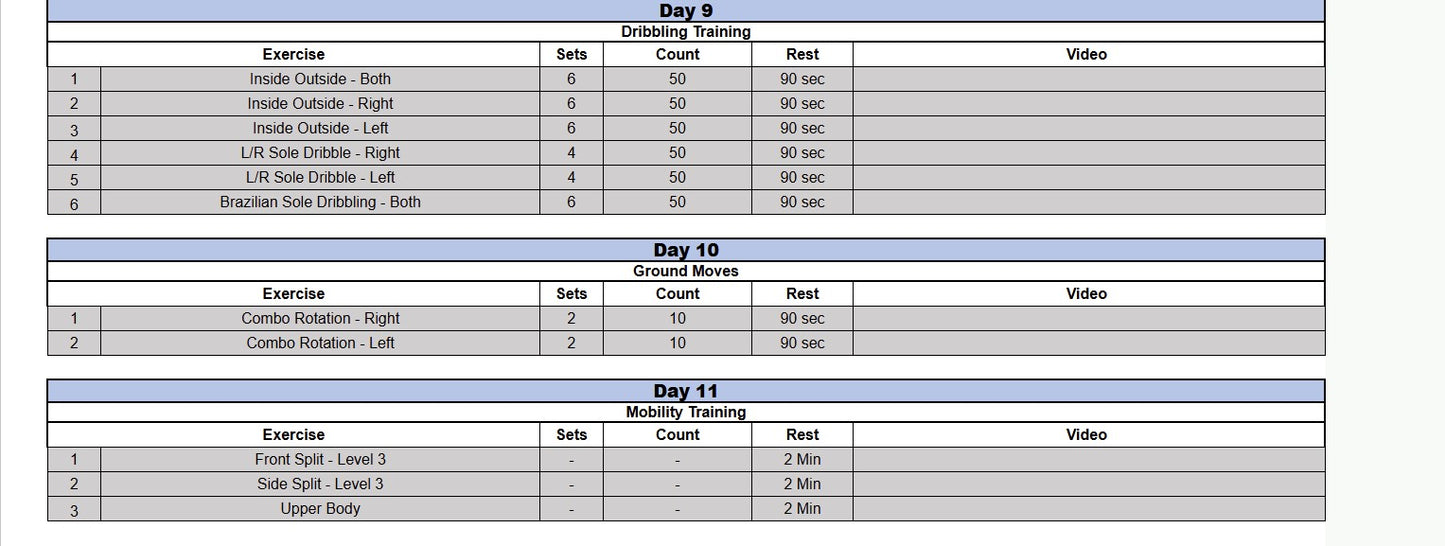This screenshot has width=1445, height=546.
Task: Click the Day 9 header cell
Action: tap(686, 11)
